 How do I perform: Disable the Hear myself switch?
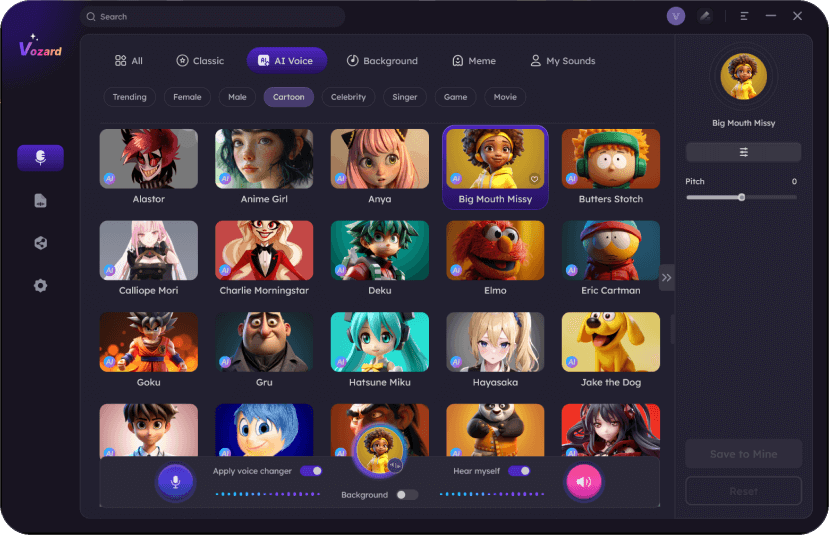point(518,470)
